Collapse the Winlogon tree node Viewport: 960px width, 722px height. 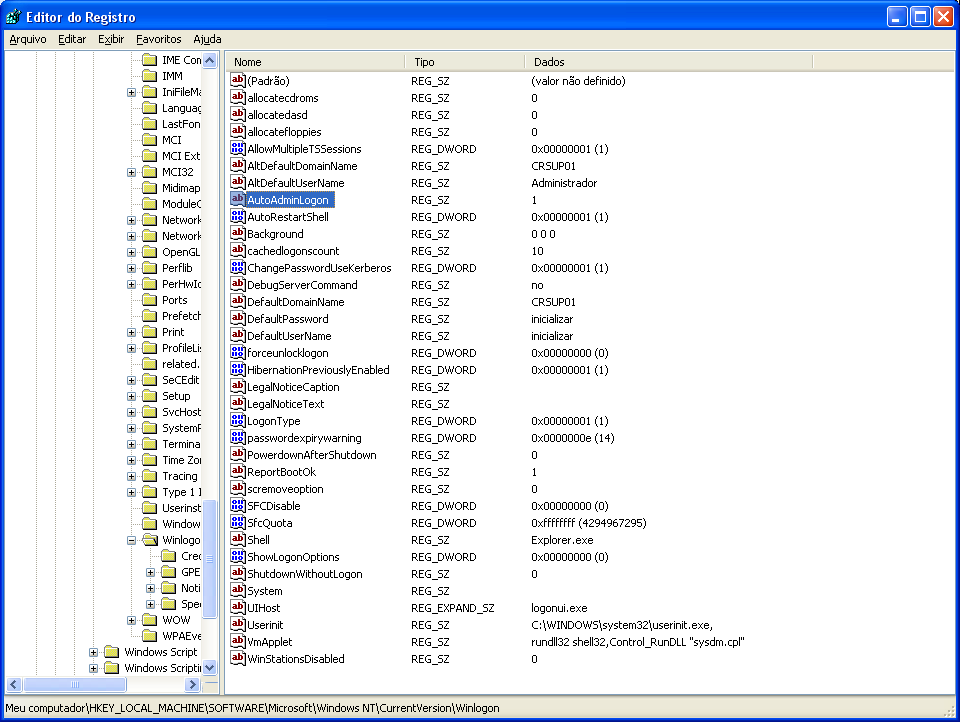coord(132,540)
